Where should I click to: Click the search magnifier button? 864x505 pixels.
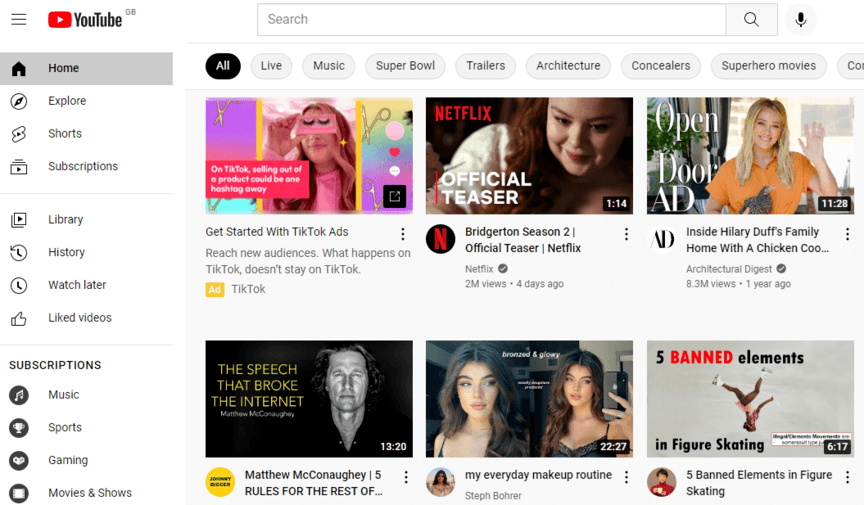[x=751, y=19]
